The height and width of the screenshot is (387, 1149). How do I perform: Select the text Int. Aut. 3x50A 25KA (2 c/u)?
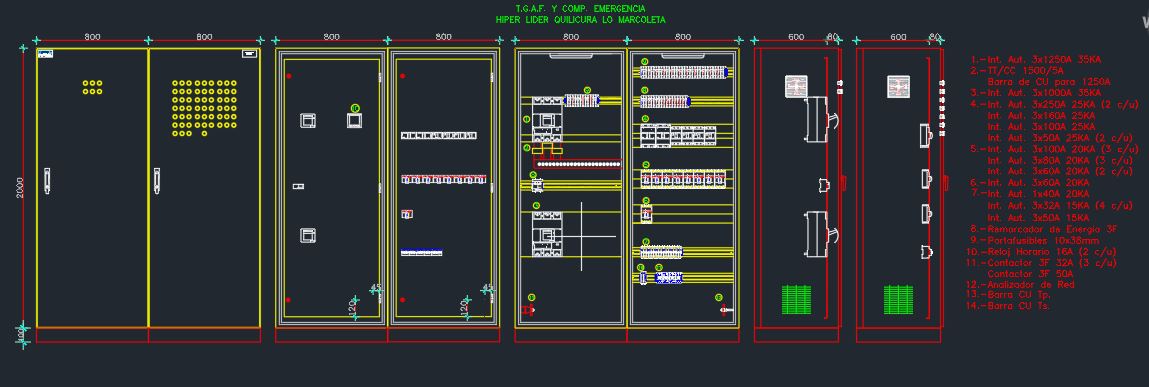(1060, 138)
